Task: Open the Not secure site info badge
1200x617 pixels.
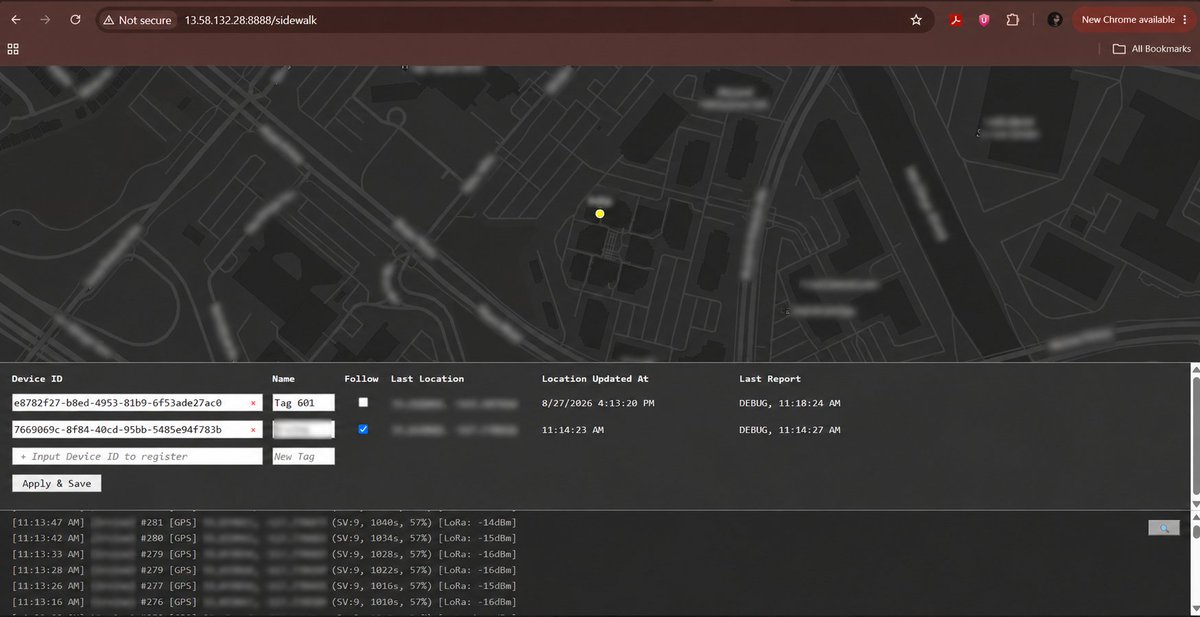Action: coord(137,20)
